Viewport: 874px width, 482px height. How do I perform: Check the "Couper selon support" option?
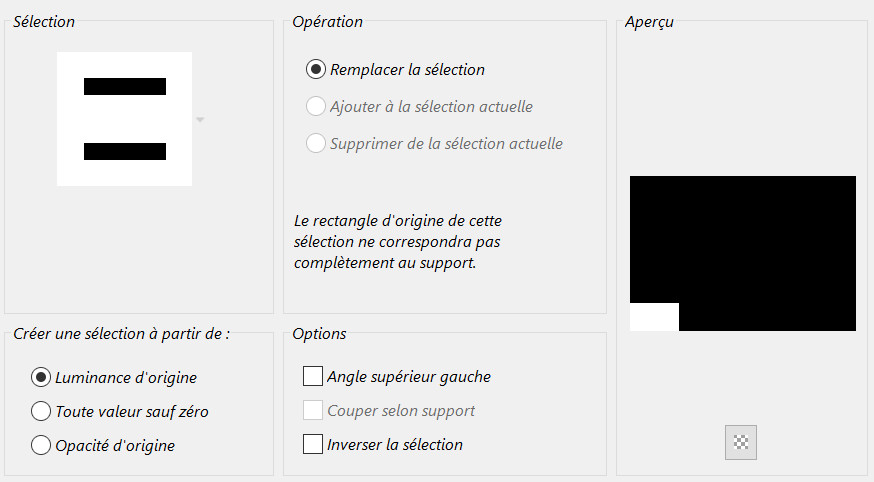(313, 411)
